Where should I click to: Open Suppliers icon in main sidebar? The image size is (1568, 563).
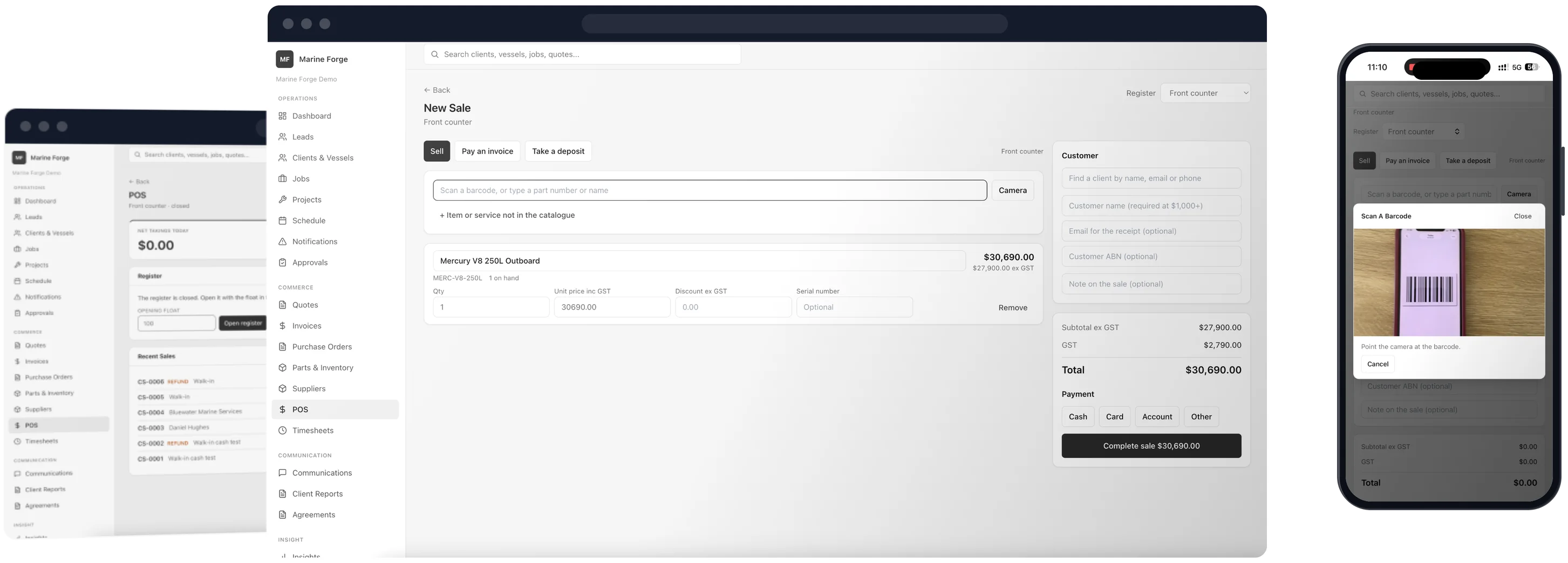(x=282, y=388)
